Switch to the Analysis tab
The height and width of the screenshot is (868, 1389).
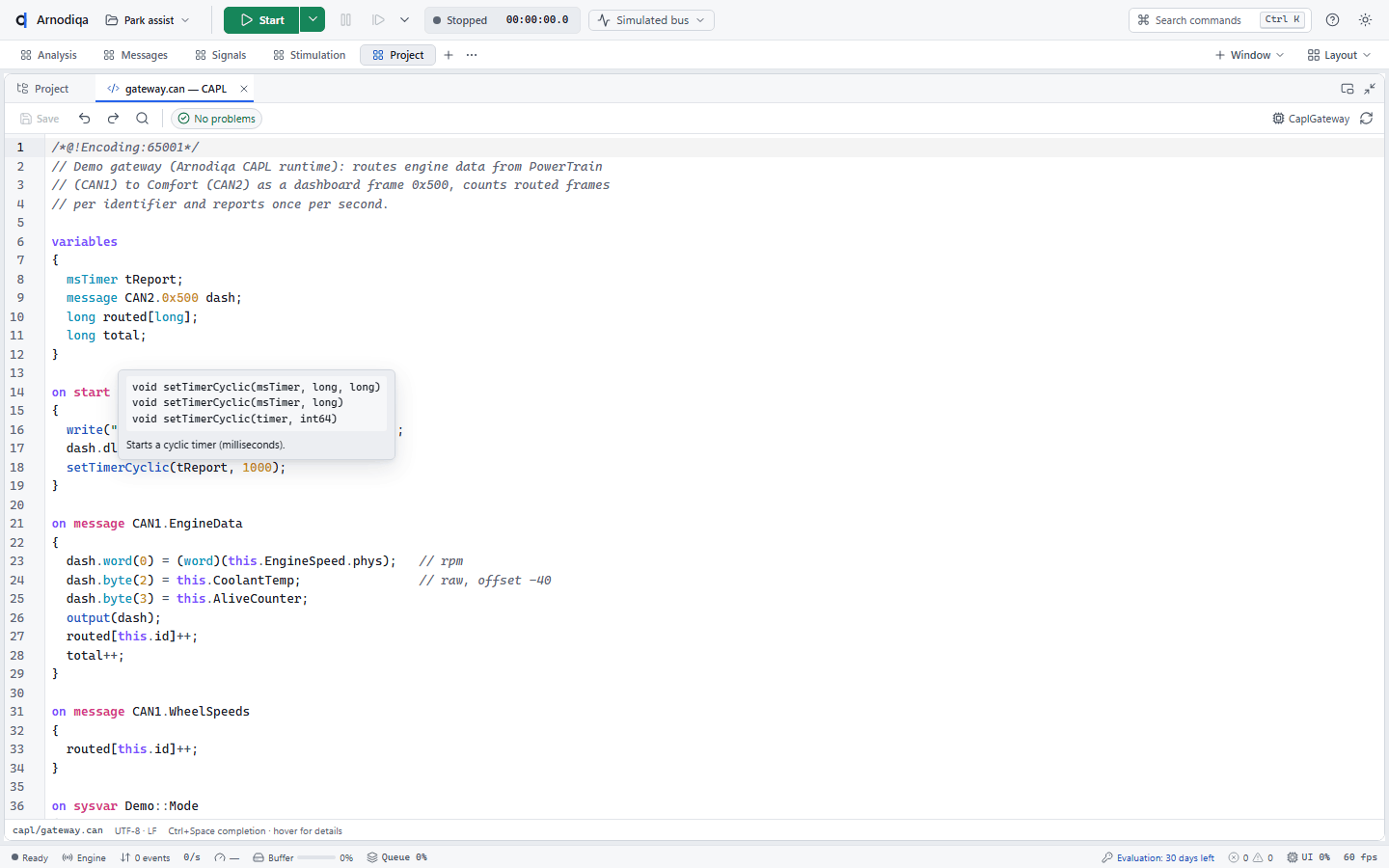[x=48, y=55]
